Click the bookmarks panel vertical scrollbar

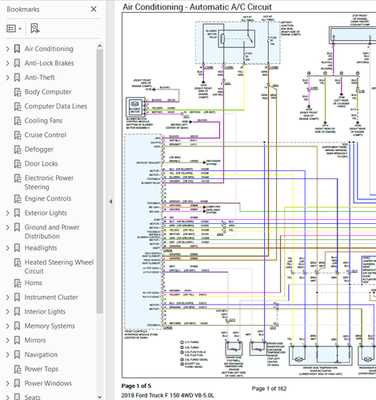(x=100, y=182)
